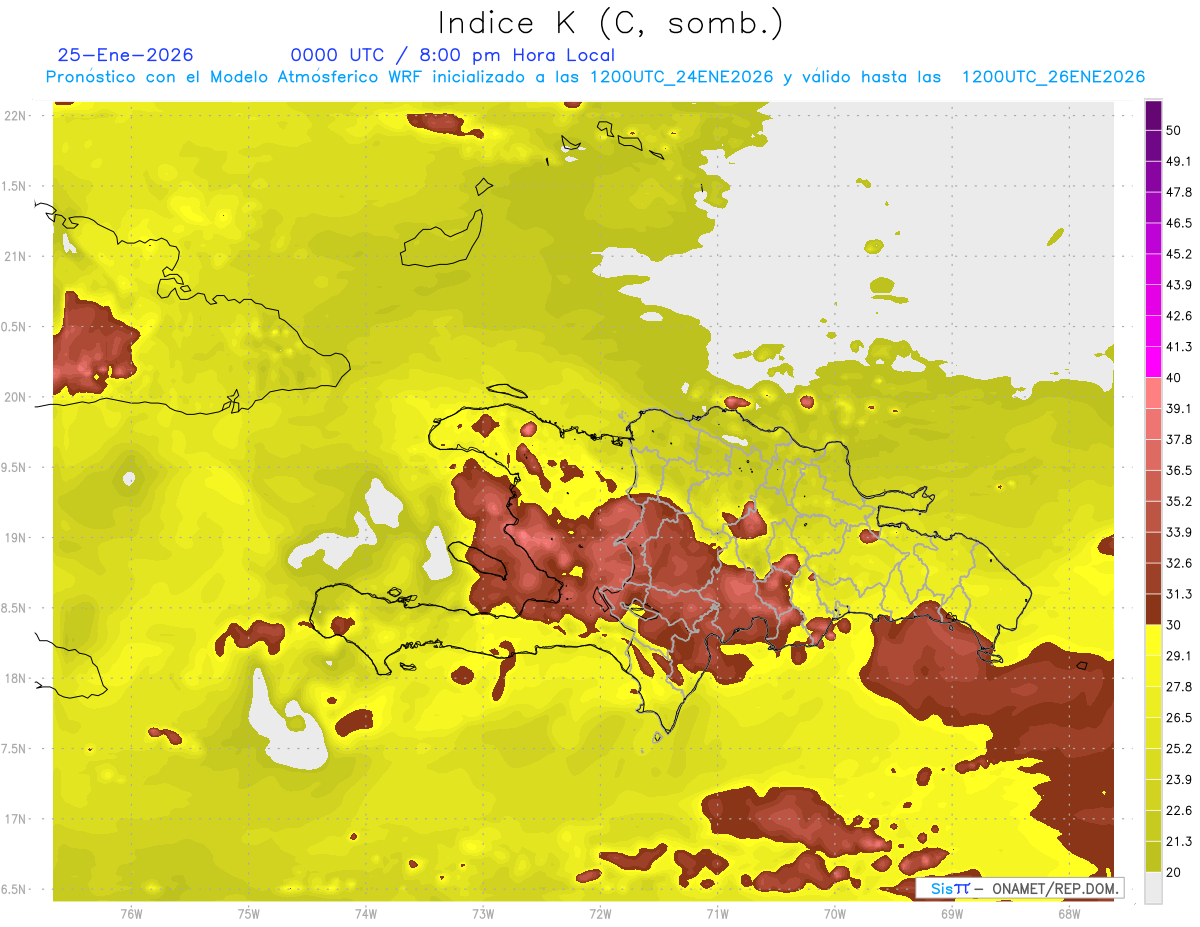Click the colorbar value "41.3"

1180,347
